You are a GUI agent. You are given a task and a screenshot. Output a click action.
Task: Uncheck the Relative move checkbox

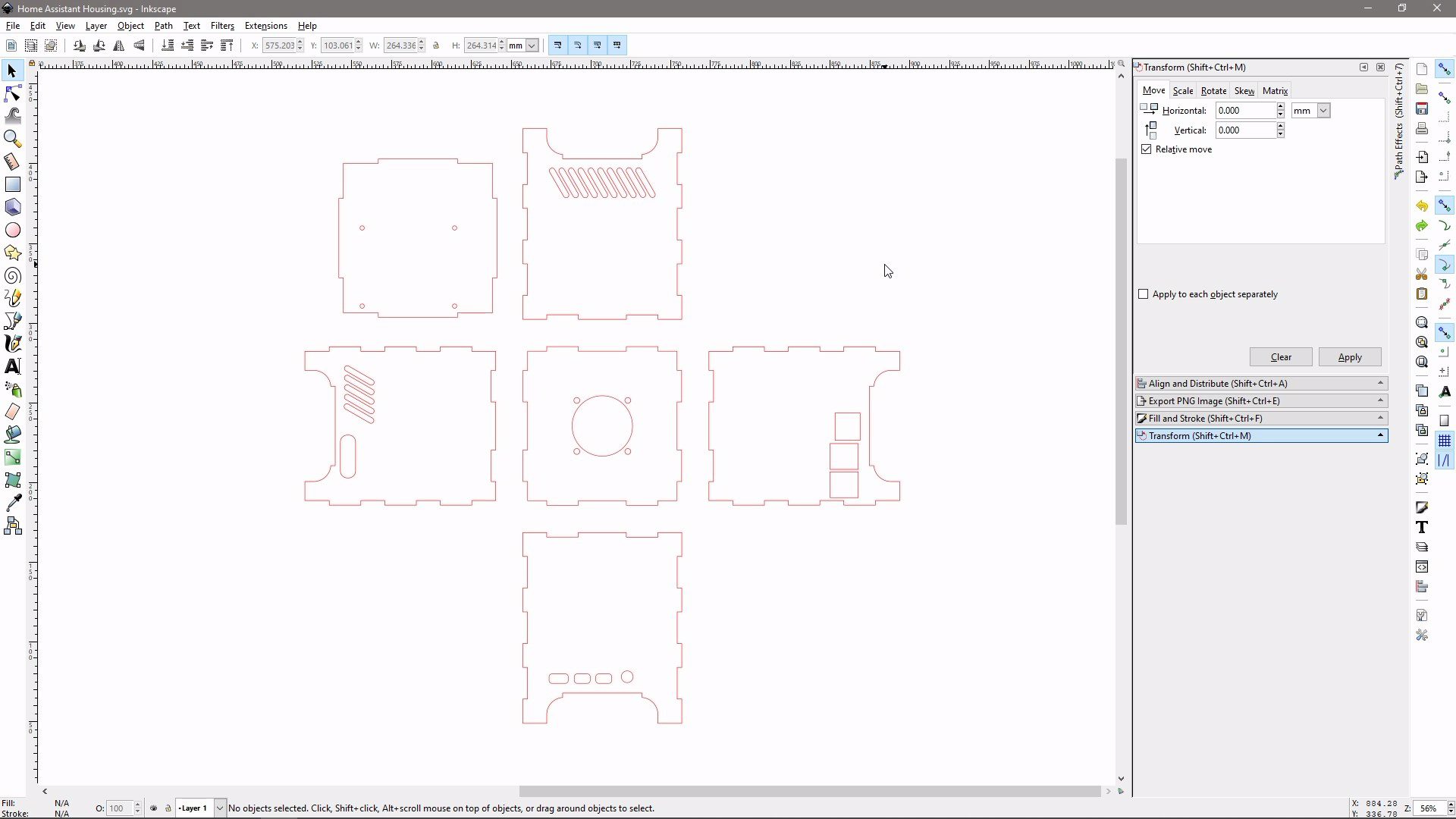pos(1147,149)
